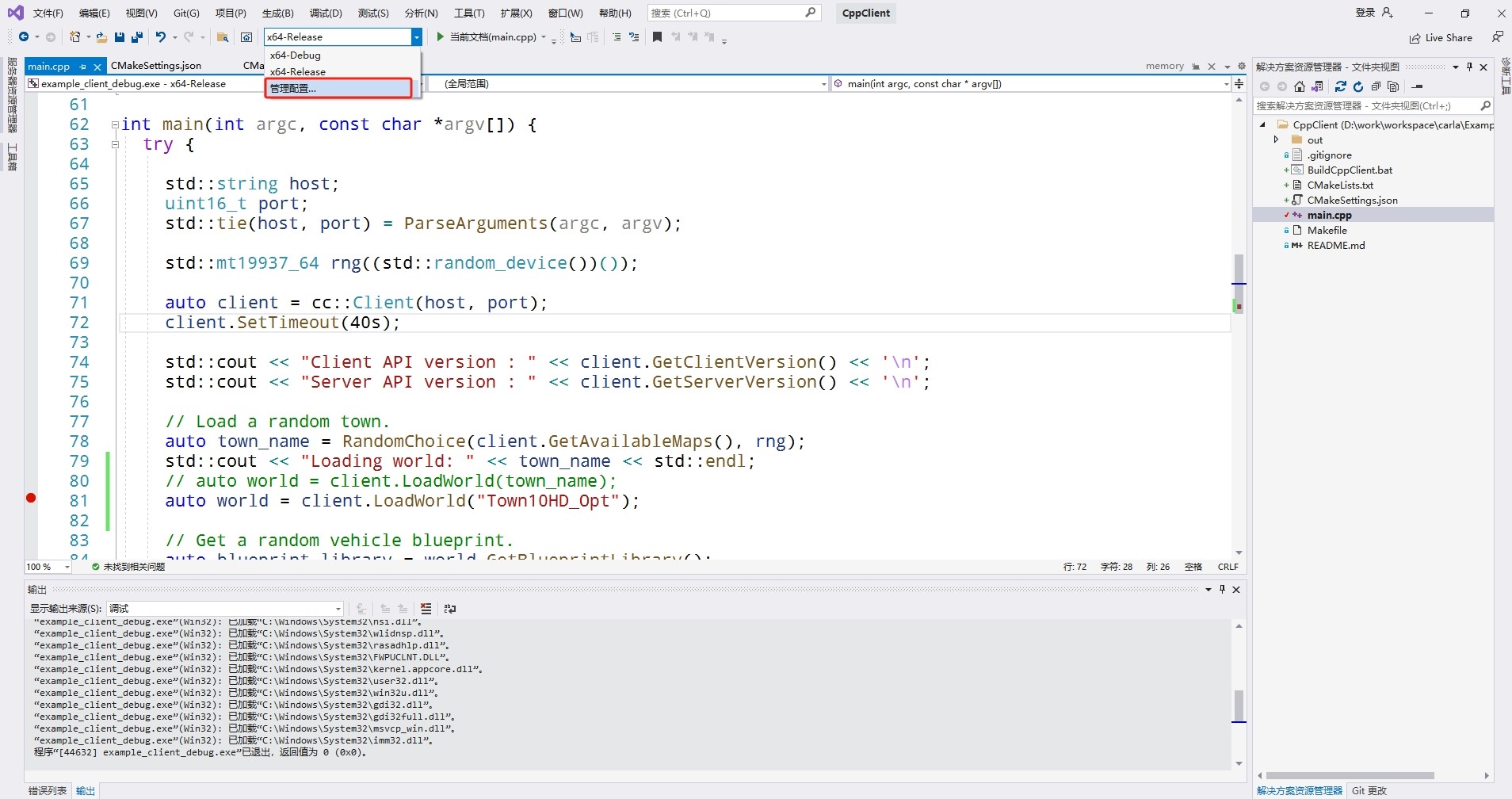Click the Undo arrow icon
The width and height of the screenshot is (1512, 799).
point(161,37)
